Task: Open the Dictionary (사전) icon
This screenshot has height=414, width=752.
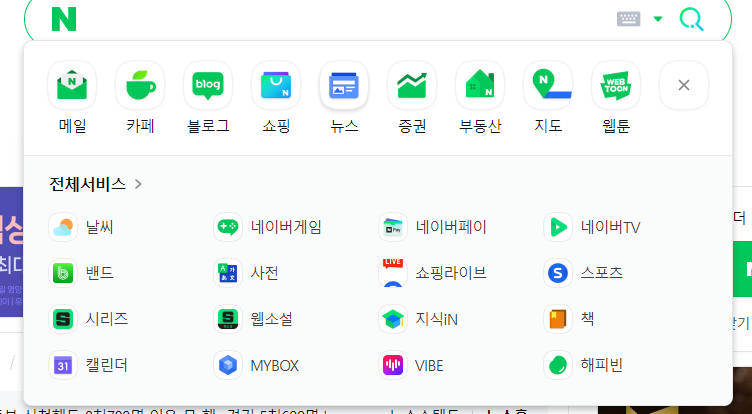Action: [x=228, y=273]
